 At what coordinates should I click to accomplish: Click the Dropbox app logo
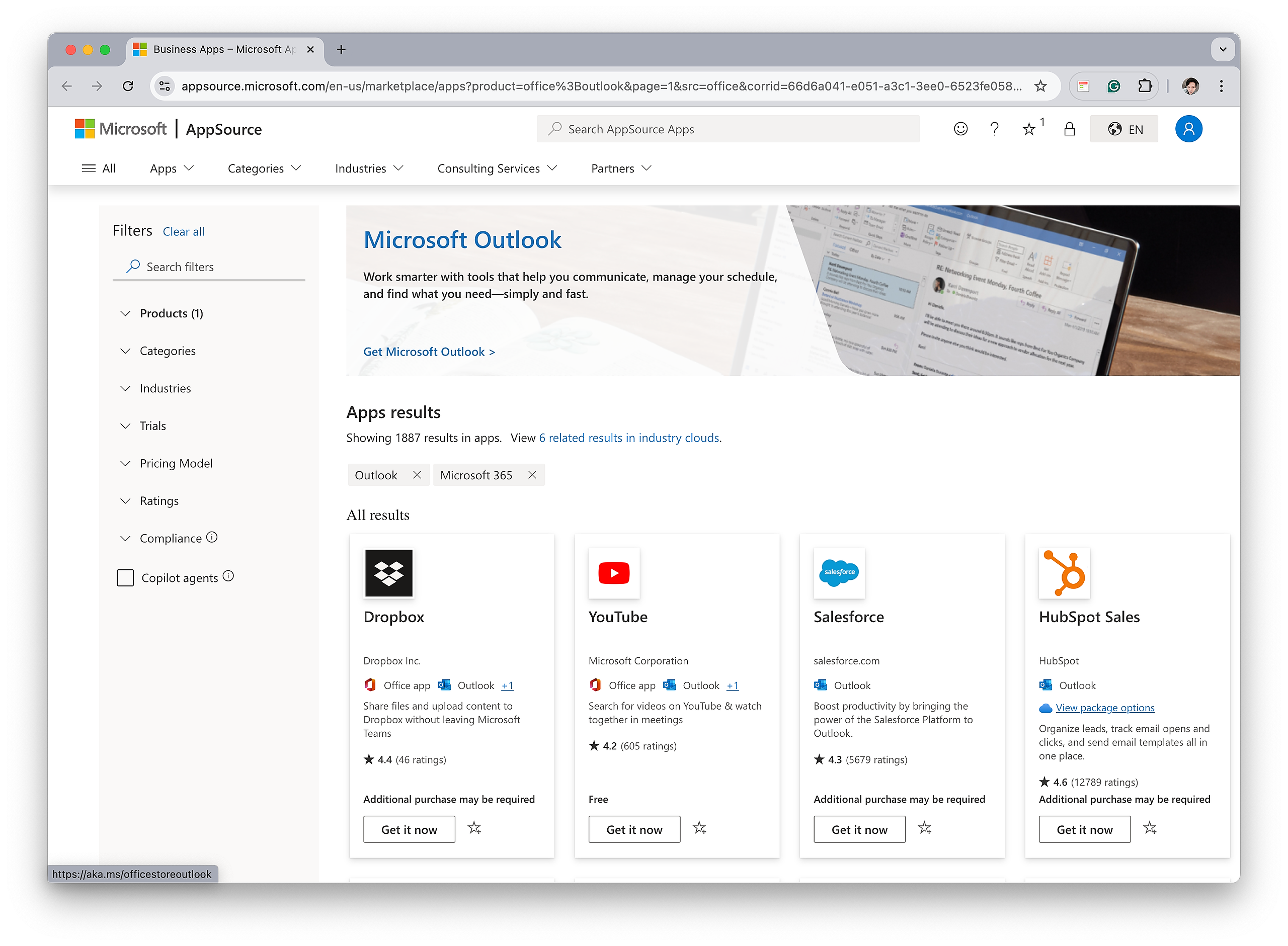point(388,573)
